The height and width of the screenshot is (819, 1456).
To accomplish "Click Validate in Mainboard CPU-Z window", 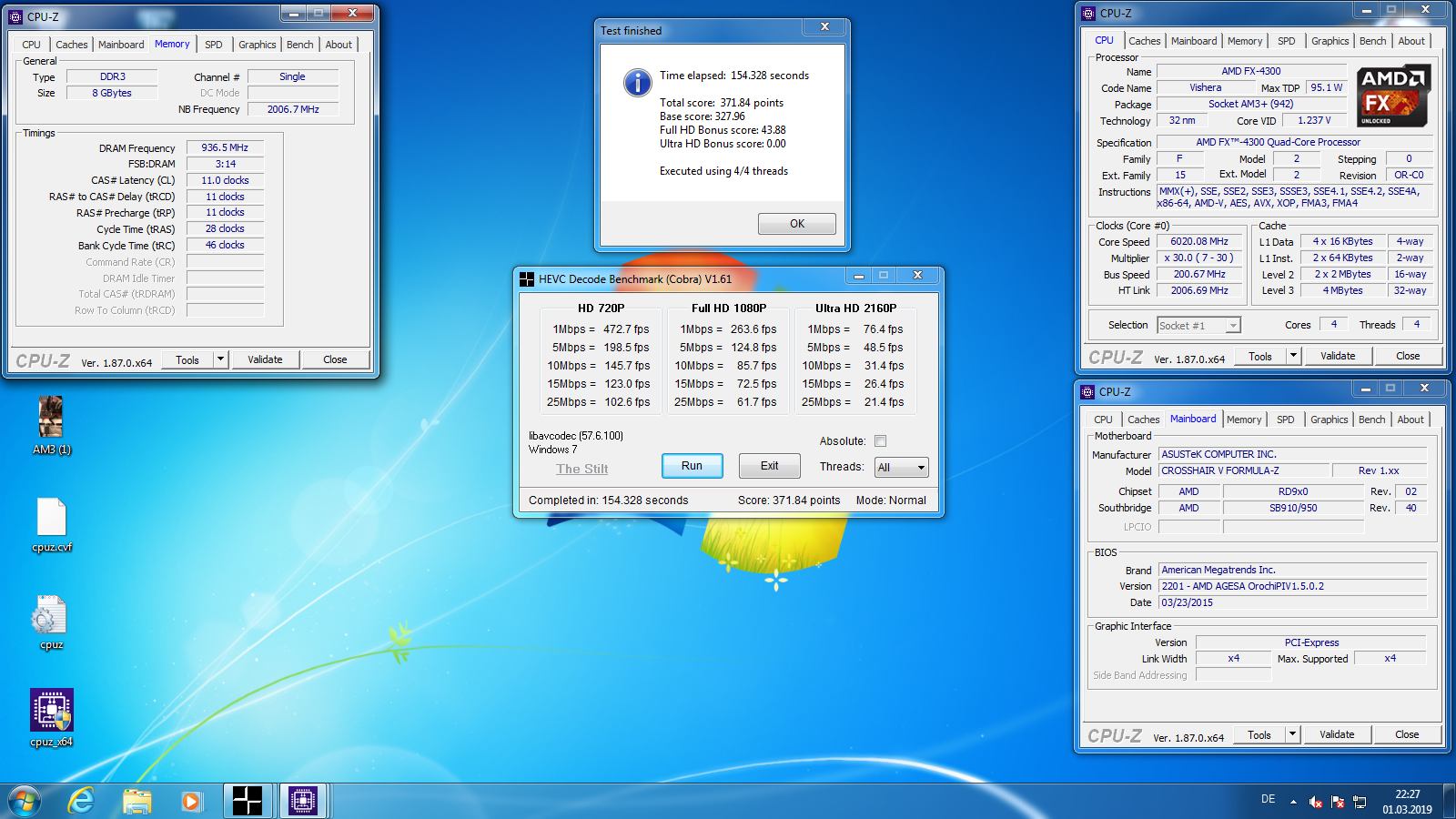I will (x=1337, y=734).
